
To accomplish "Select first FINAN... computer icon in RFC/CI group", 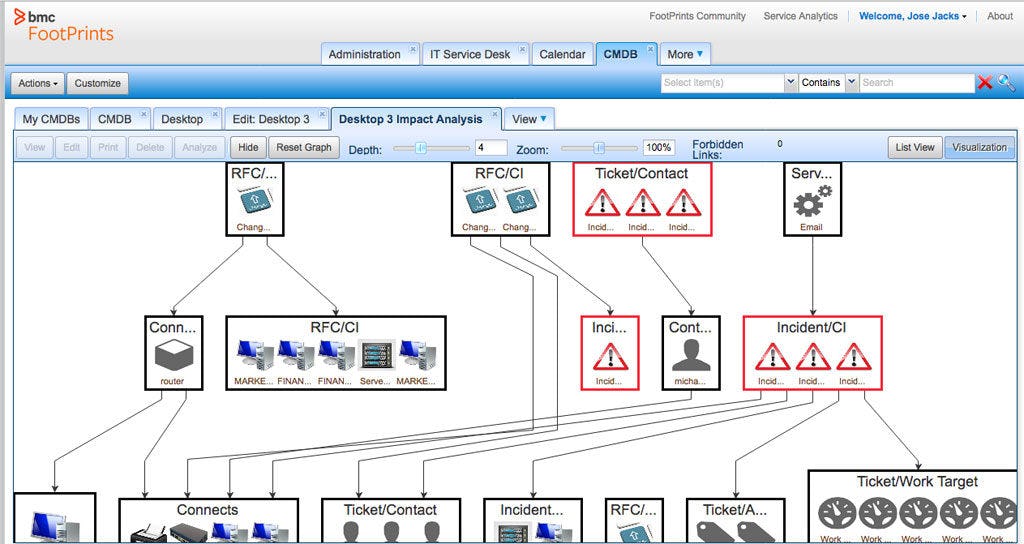I will coord(295,356).
